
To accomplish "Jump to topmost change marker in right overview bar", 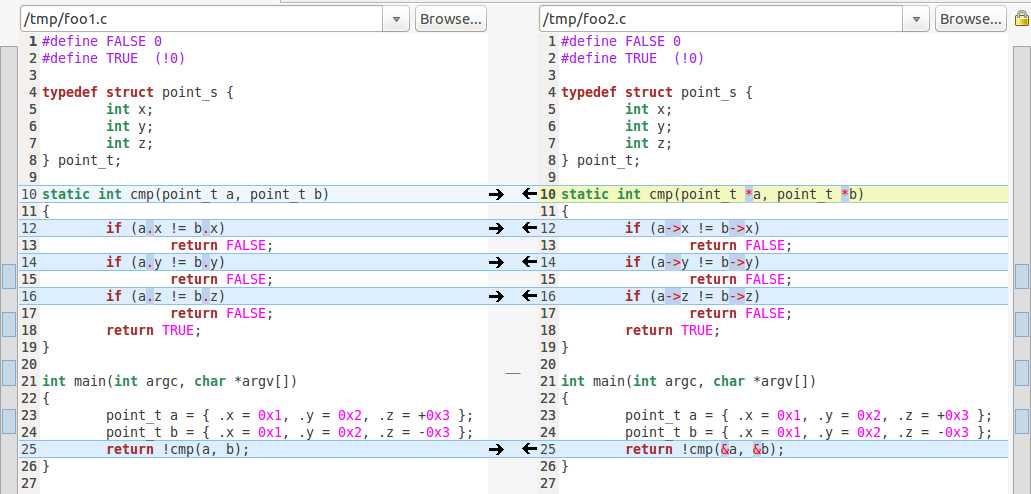I will [x=1022, y=276].
